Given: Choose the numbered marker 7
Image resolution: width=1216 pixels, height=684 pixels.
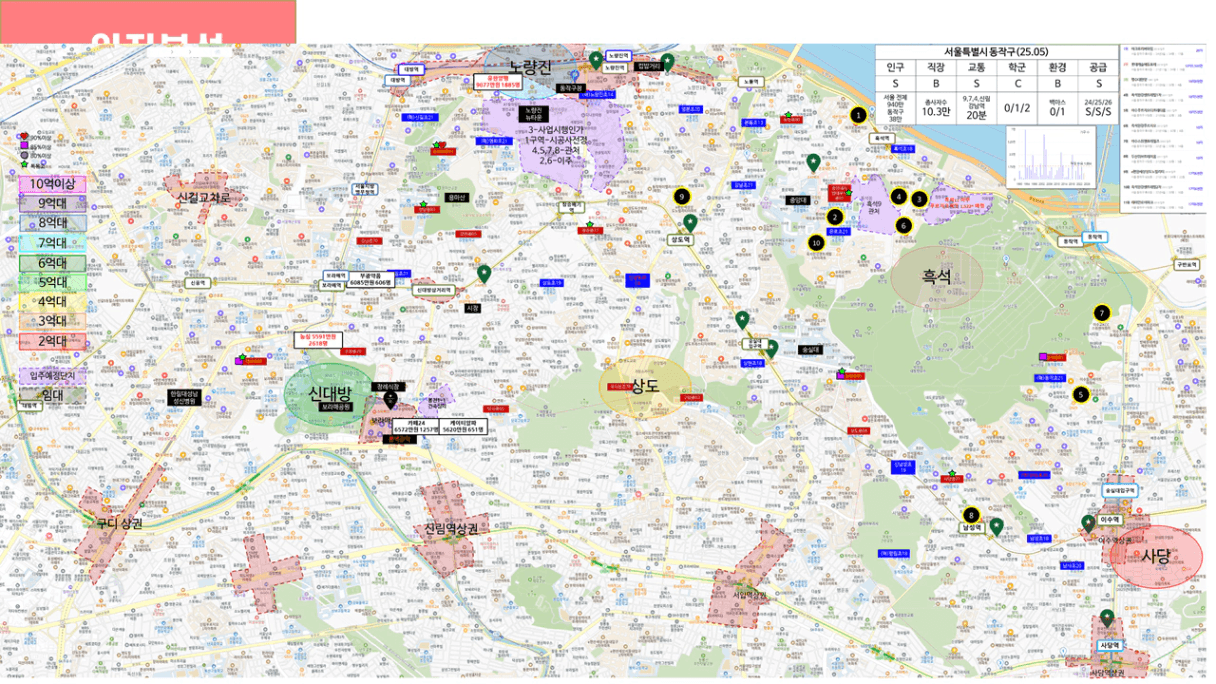Looking at the screenshot, I should (1102, 313).
